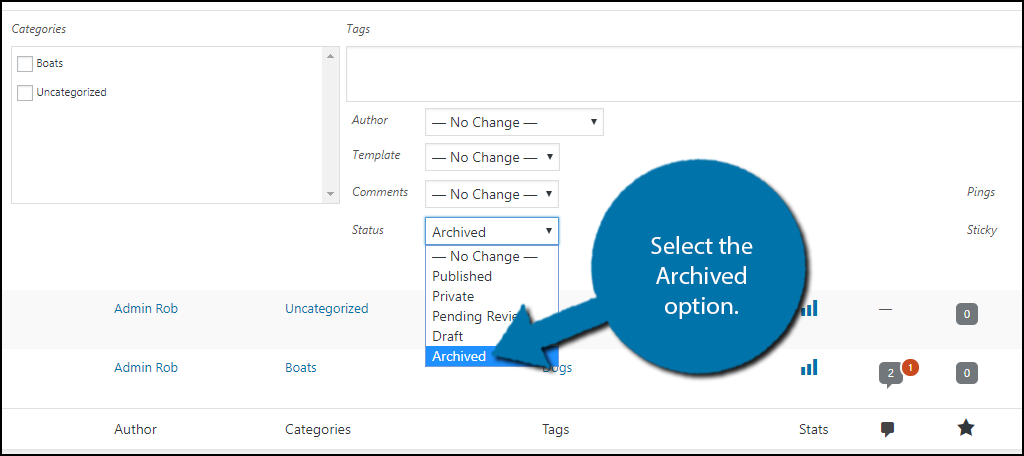Select the Archived option in Status list

[460, 356]
